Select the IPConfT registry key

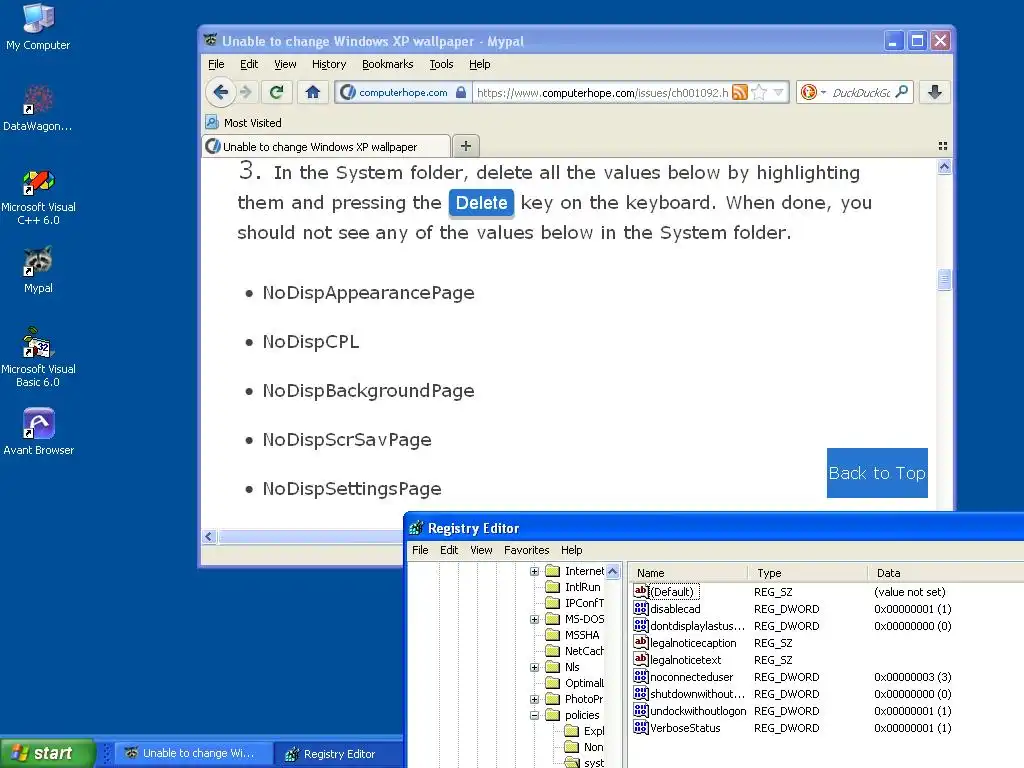coord(575,603)
